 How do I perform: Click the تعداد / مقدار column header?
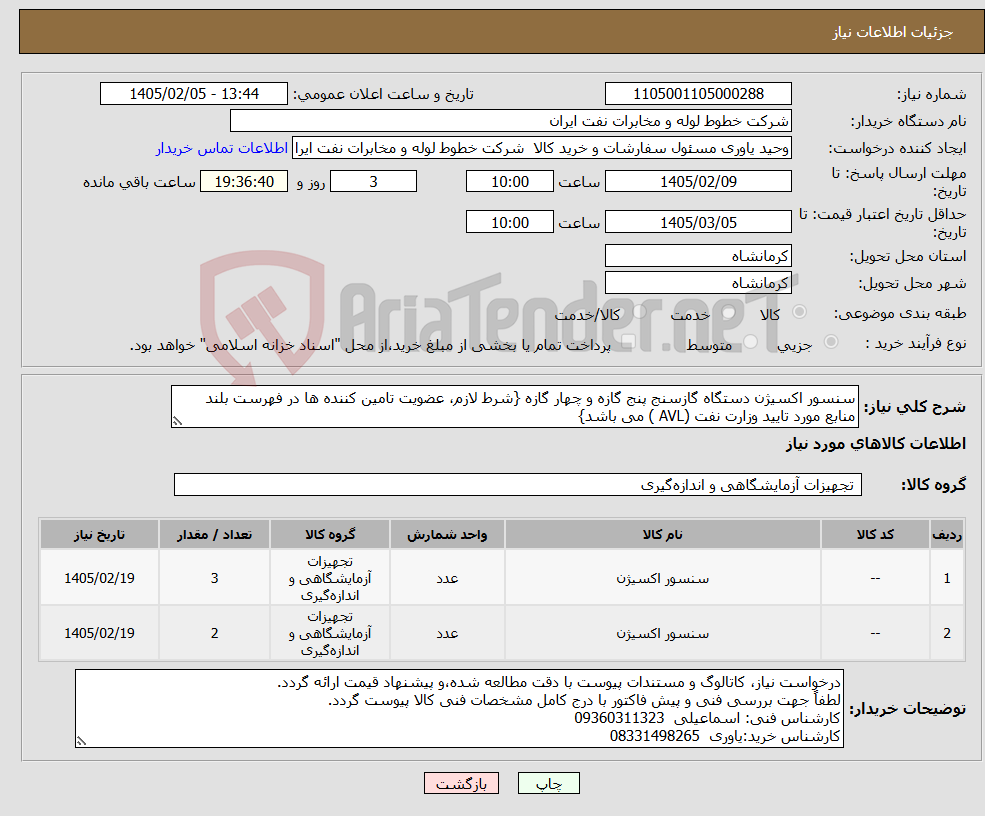(214, 534)
